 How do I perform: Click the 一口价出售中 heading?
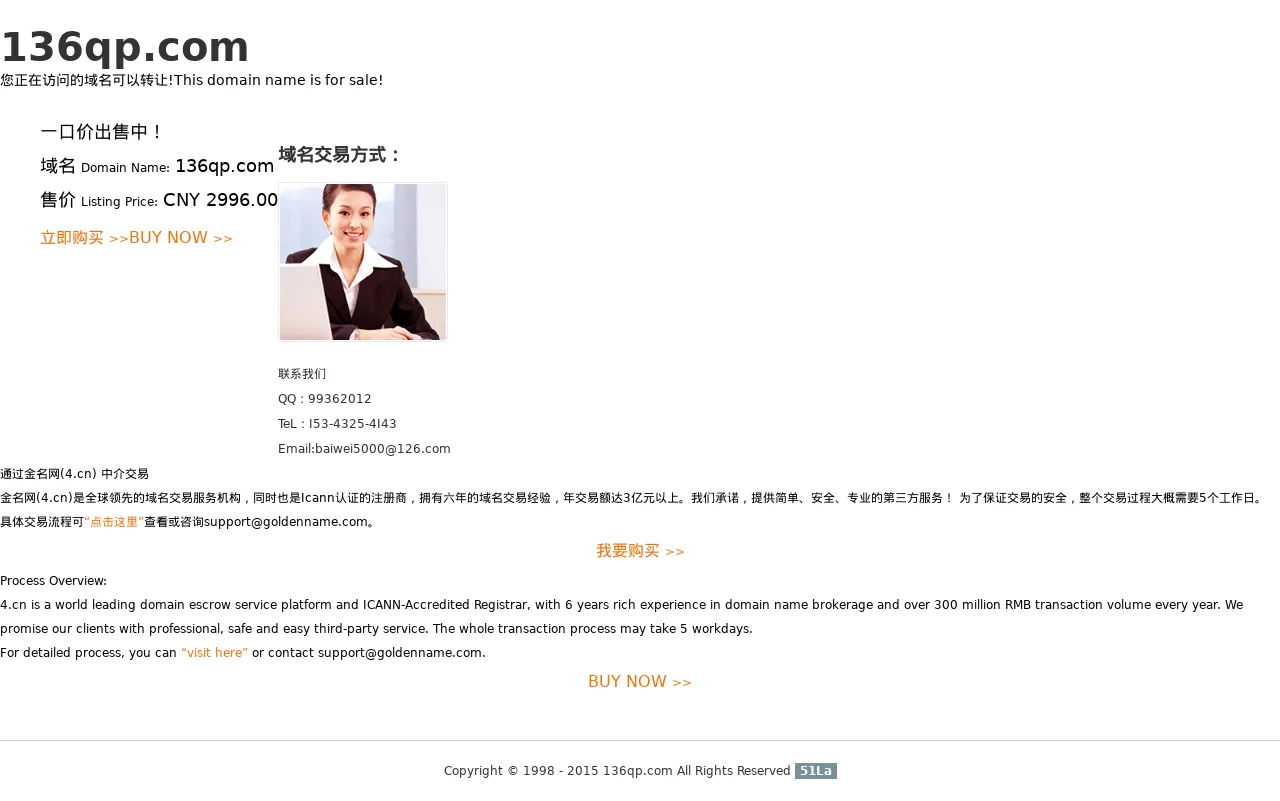(102, 132)
